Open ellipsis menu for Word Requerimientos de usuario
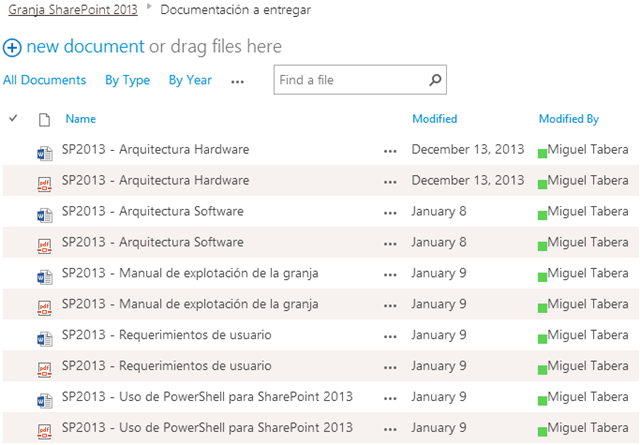Image resolution: width=640 pixels, height=445 pixels. coord(390,337)
